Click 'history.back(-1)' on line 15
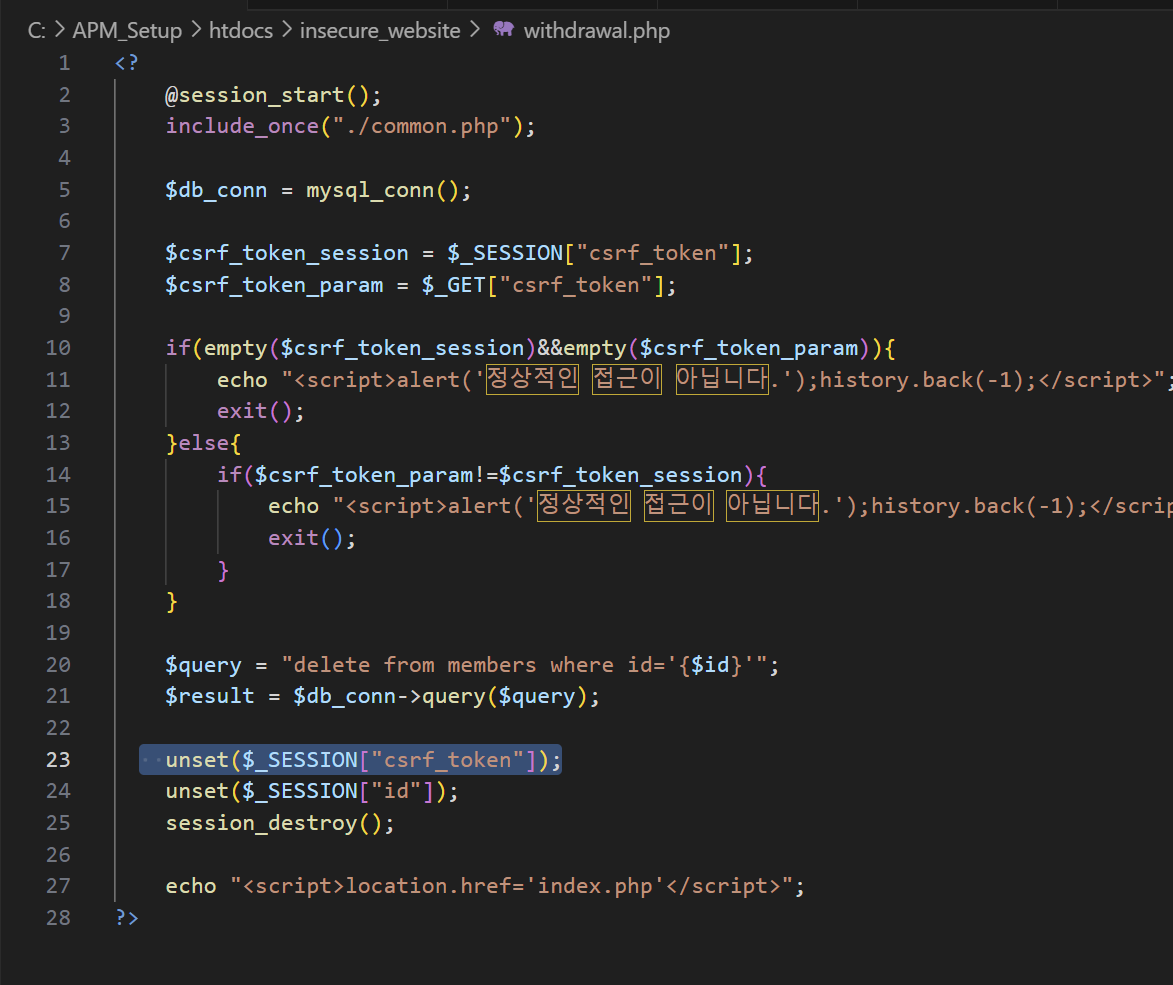Image resolution: width=1173 pixels, height=985 pixels. pyautogui.click(x=973, y=506)
